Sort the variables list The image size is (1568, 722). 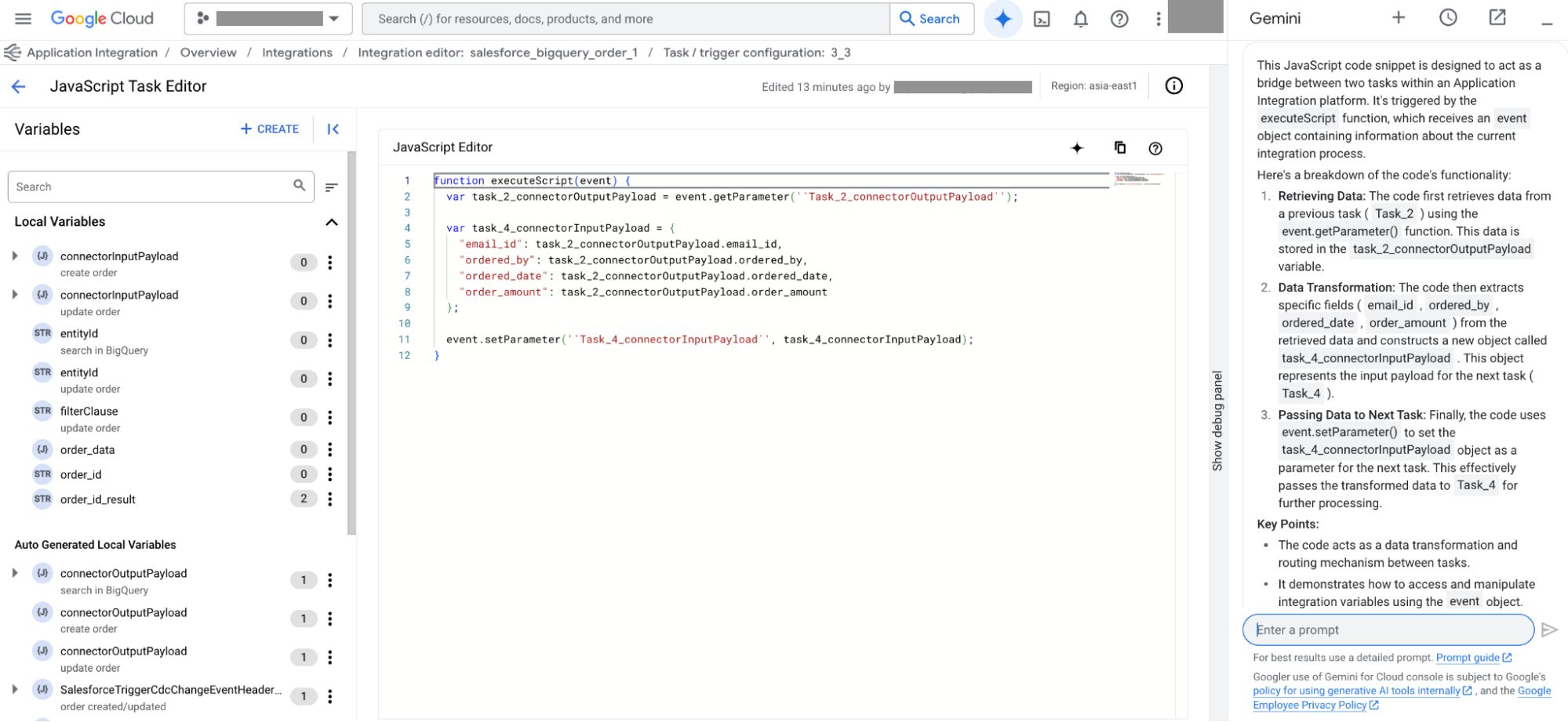(x=330, y=187)
